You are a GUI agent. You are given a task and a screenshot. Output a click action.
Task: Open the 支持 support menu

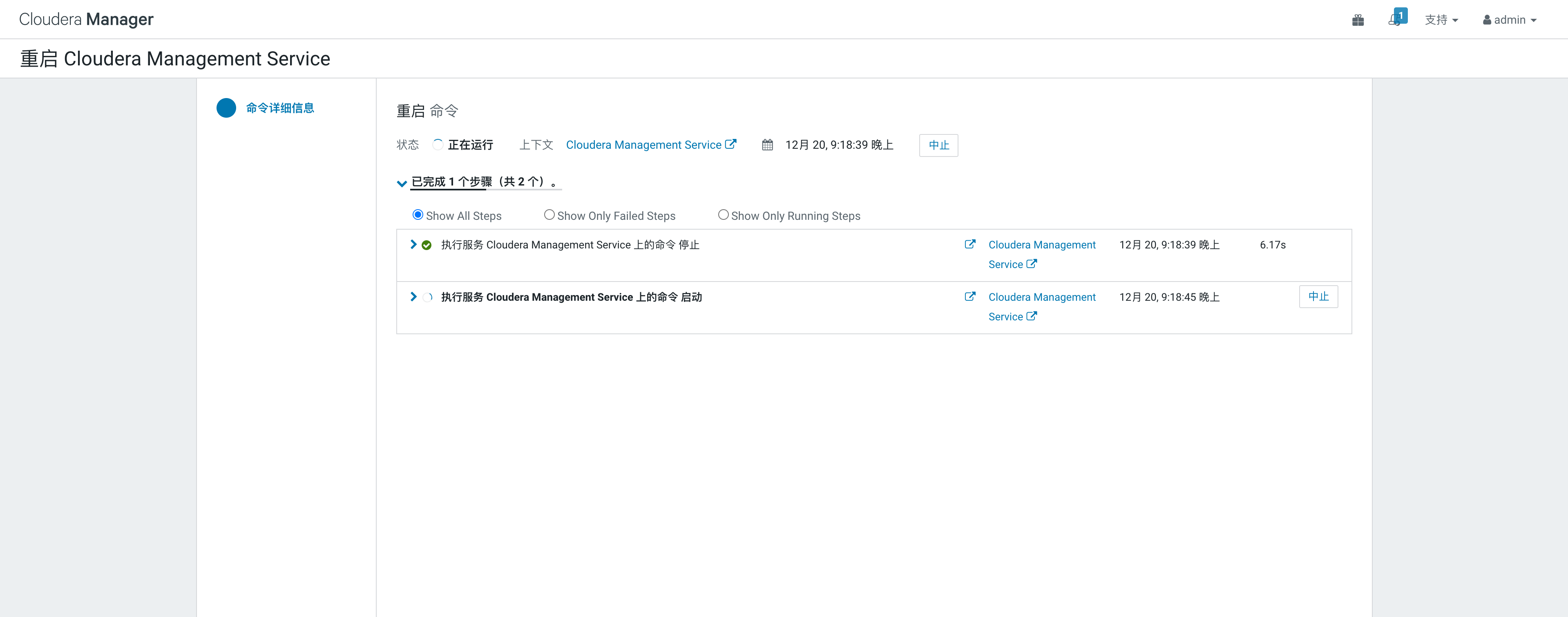(1441, 20)
